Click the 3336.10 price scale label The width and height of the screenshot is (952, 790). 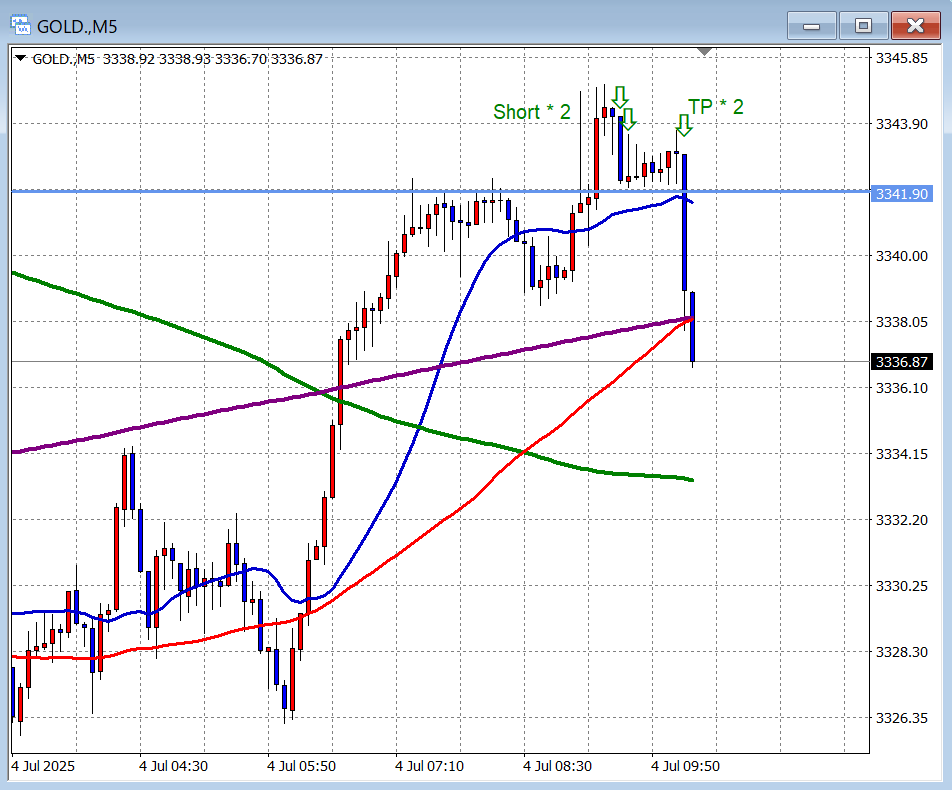click(x=902, y=387)
